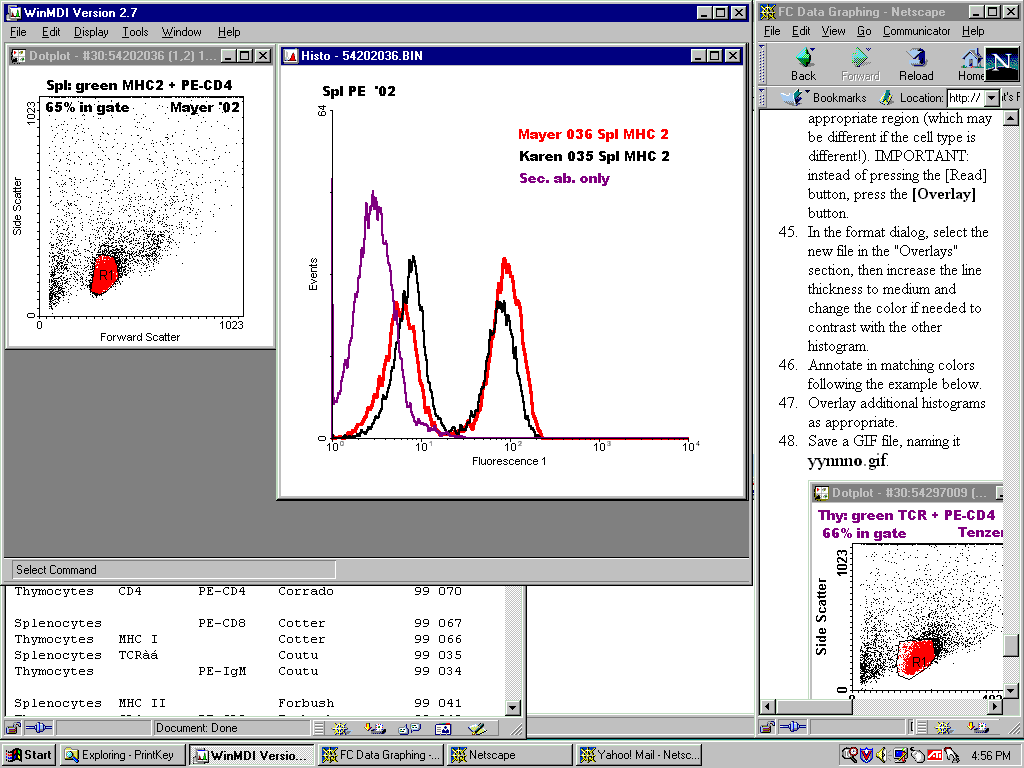Click the Histo window's title bar icon
Image resolution: width=1024 pixels, height=768 pixels.
(x=290, y=56)
